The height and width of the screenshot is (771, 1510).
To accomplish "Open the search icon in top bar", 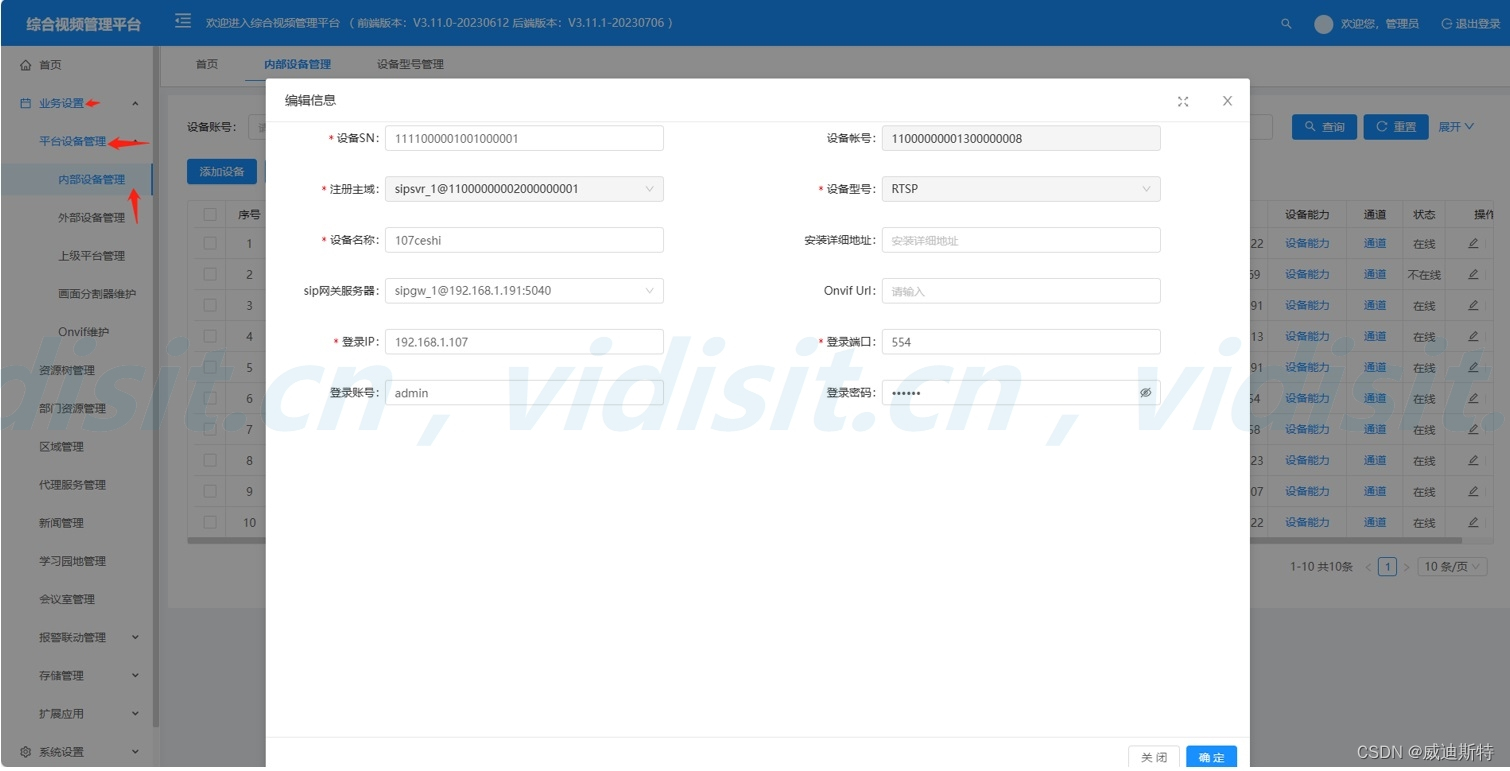I will pyautogui.click(x=1286, y=23).
